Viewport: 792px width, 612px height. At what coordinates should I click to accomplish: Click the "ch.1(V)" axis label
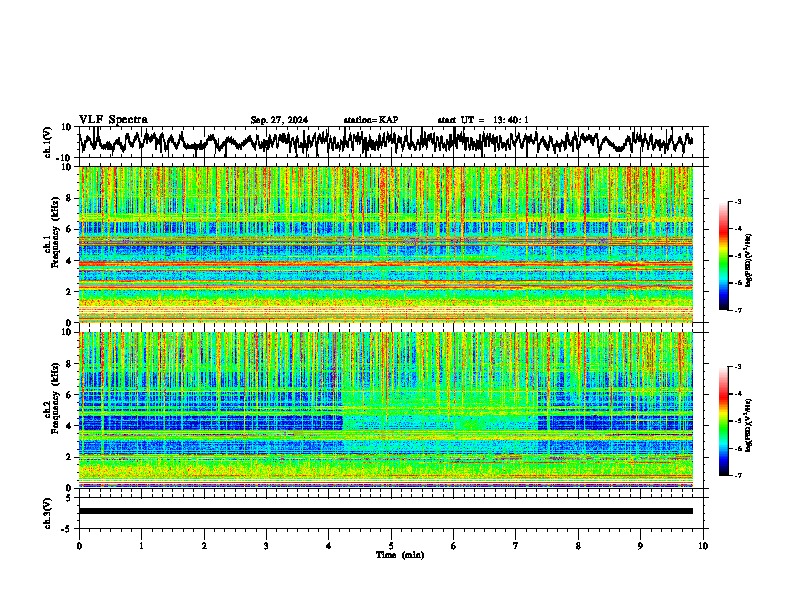48,142
